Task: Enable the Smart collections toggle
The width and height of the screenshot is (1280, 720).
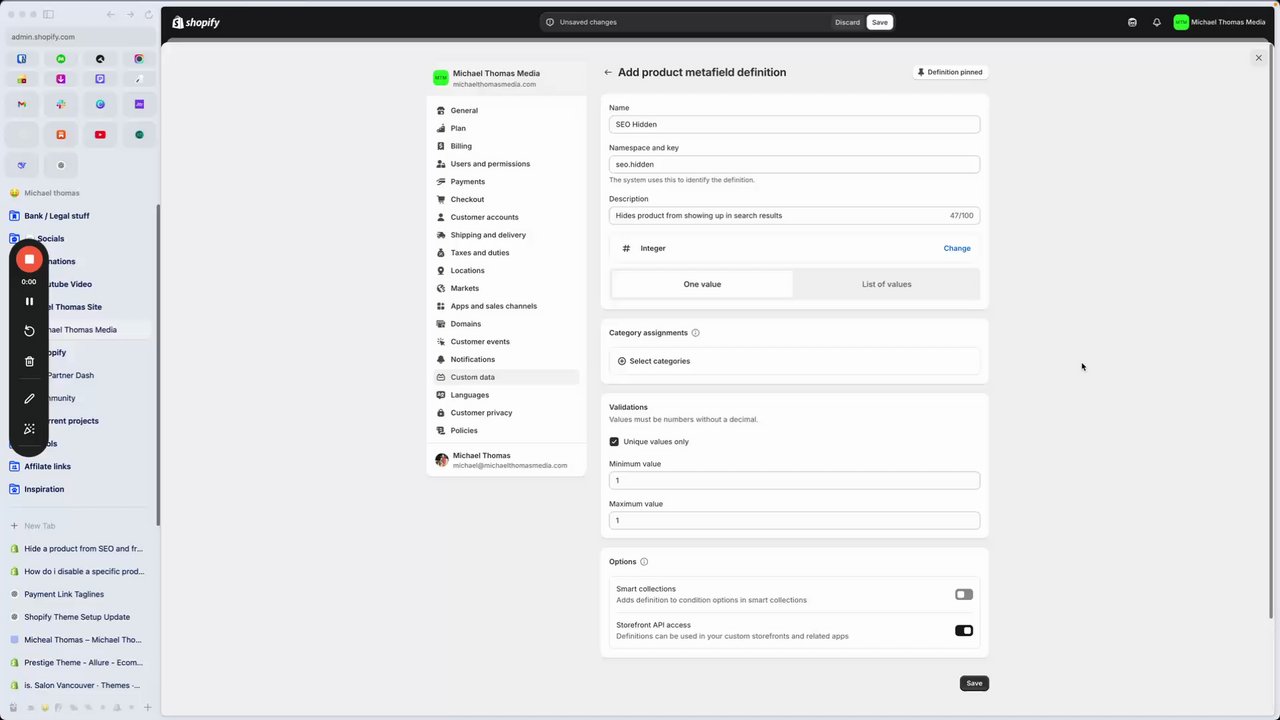Action: click(x=964, y=595)
